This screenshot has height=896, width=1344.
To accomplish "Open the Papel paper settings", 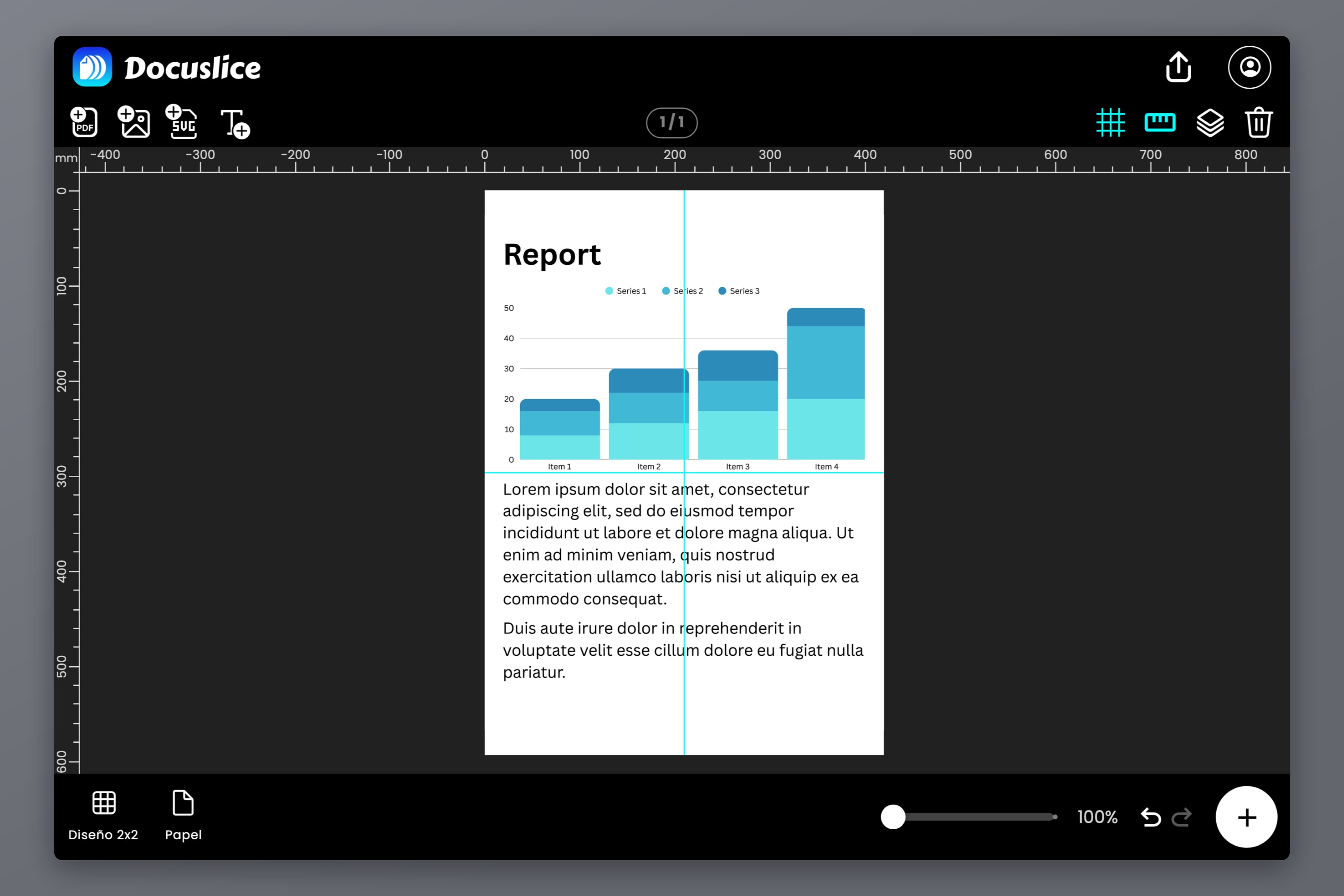I will [183, 816].
